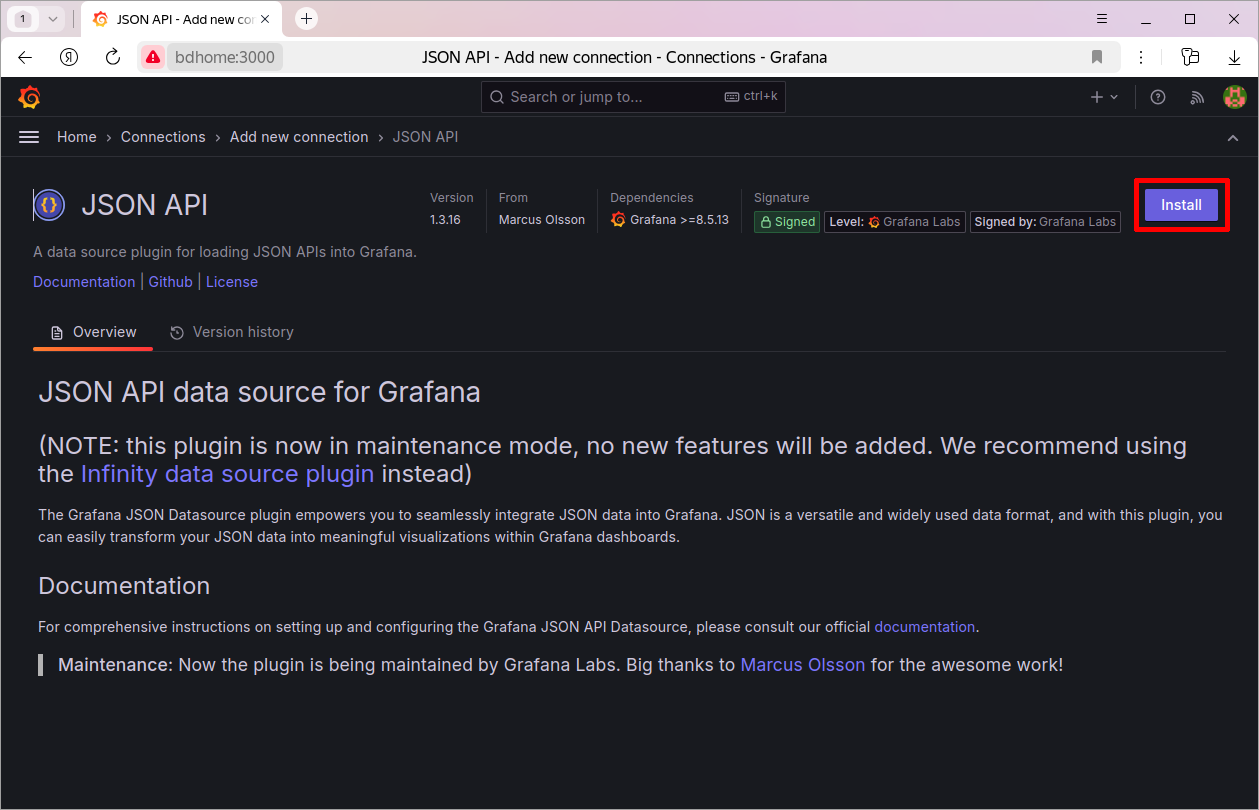Click the page title in address bar
The width and height of the screenshot is (1259, 810).
pyautogui.click(x=625, y=57)
